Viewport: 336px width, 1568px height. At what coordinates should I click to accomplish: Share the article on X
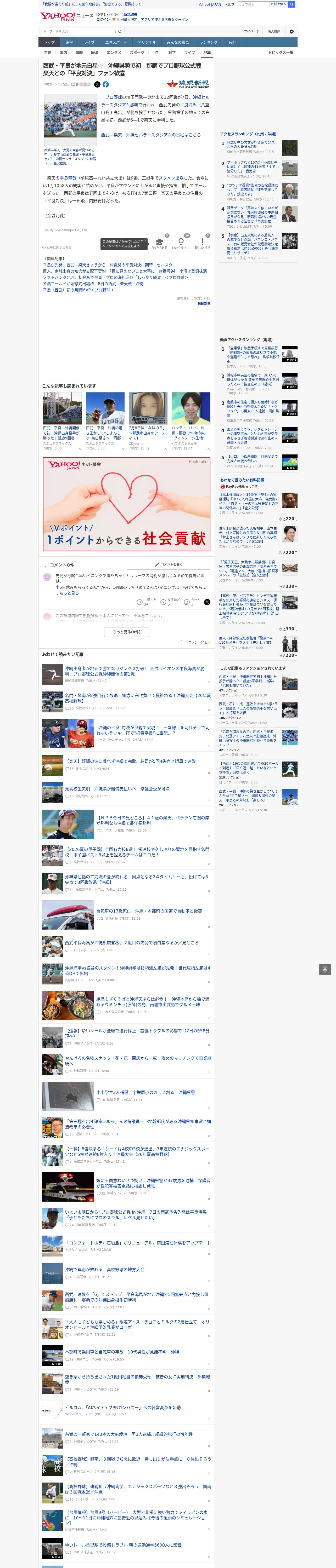(97, 85)
